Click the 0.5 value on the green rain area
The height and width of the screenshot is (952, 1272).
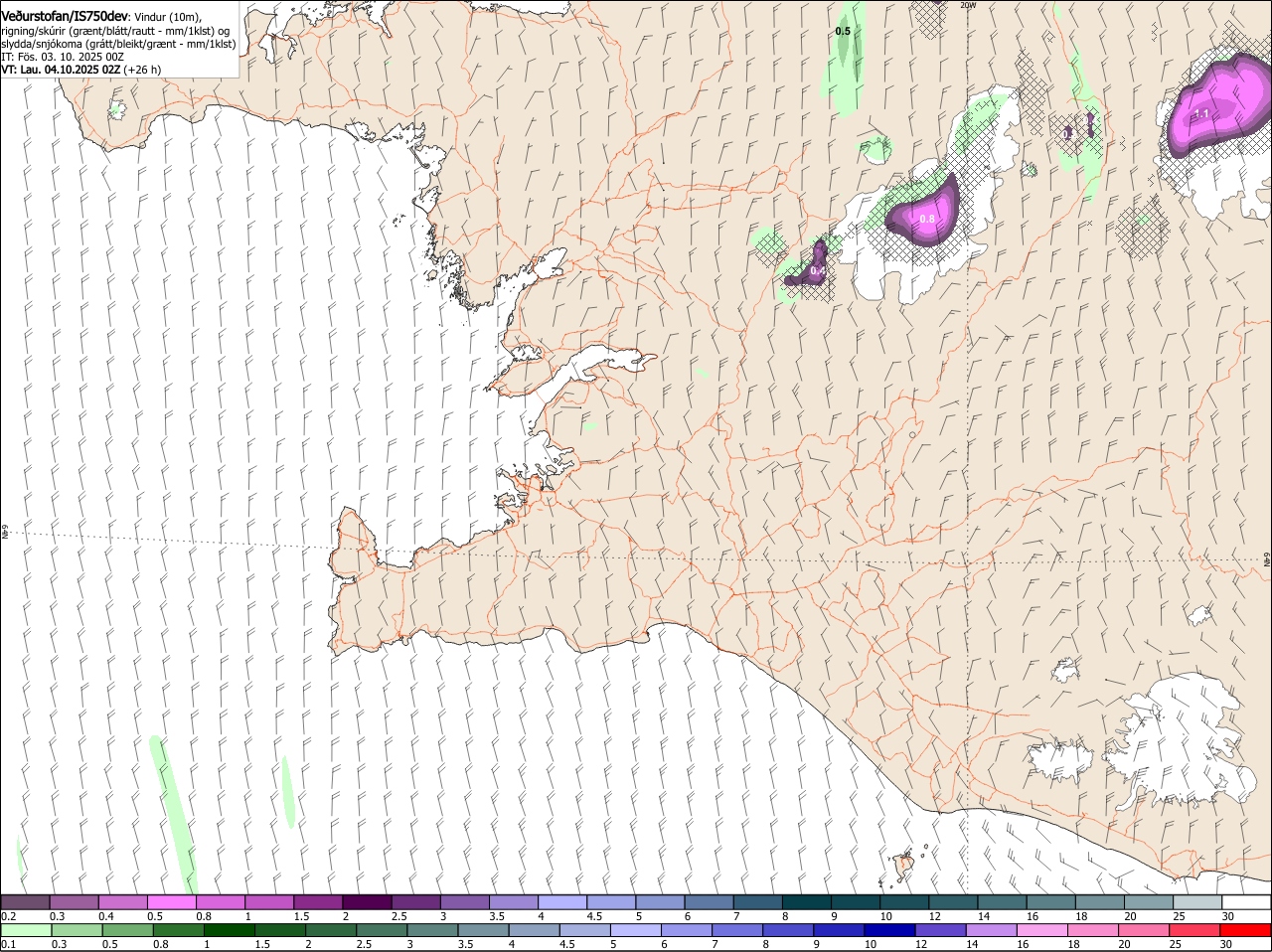pos(843,31)
